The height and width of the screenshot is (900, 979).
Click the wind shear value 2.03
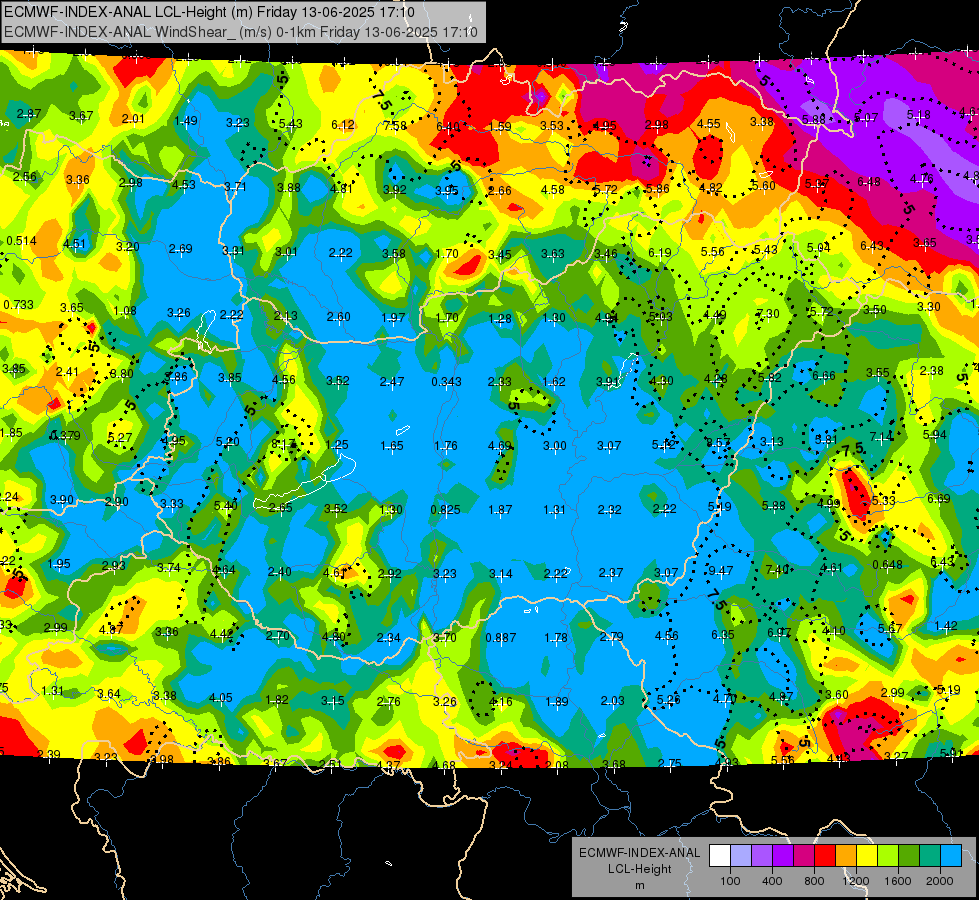coord(612,701)
